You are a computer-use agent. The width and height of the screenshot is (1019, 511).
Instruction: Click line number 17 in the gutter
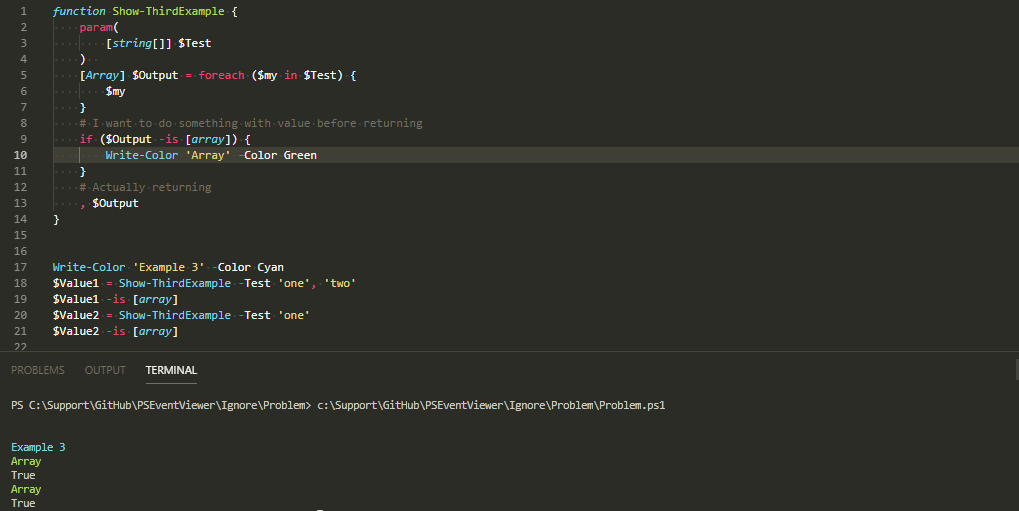click(20, 267)
